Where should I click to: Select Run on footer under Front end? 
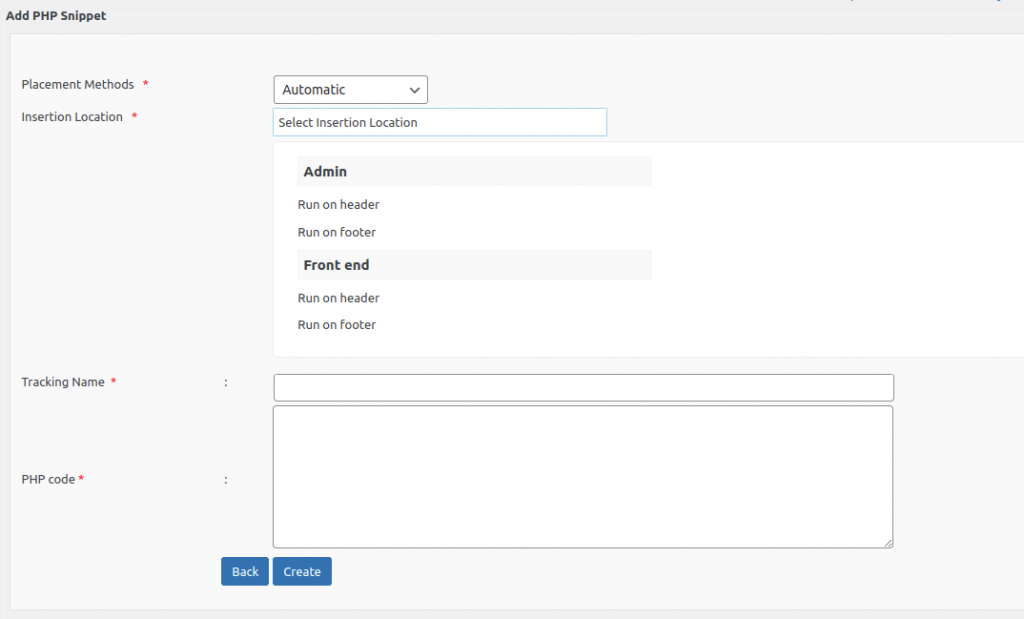pos(337,324)
